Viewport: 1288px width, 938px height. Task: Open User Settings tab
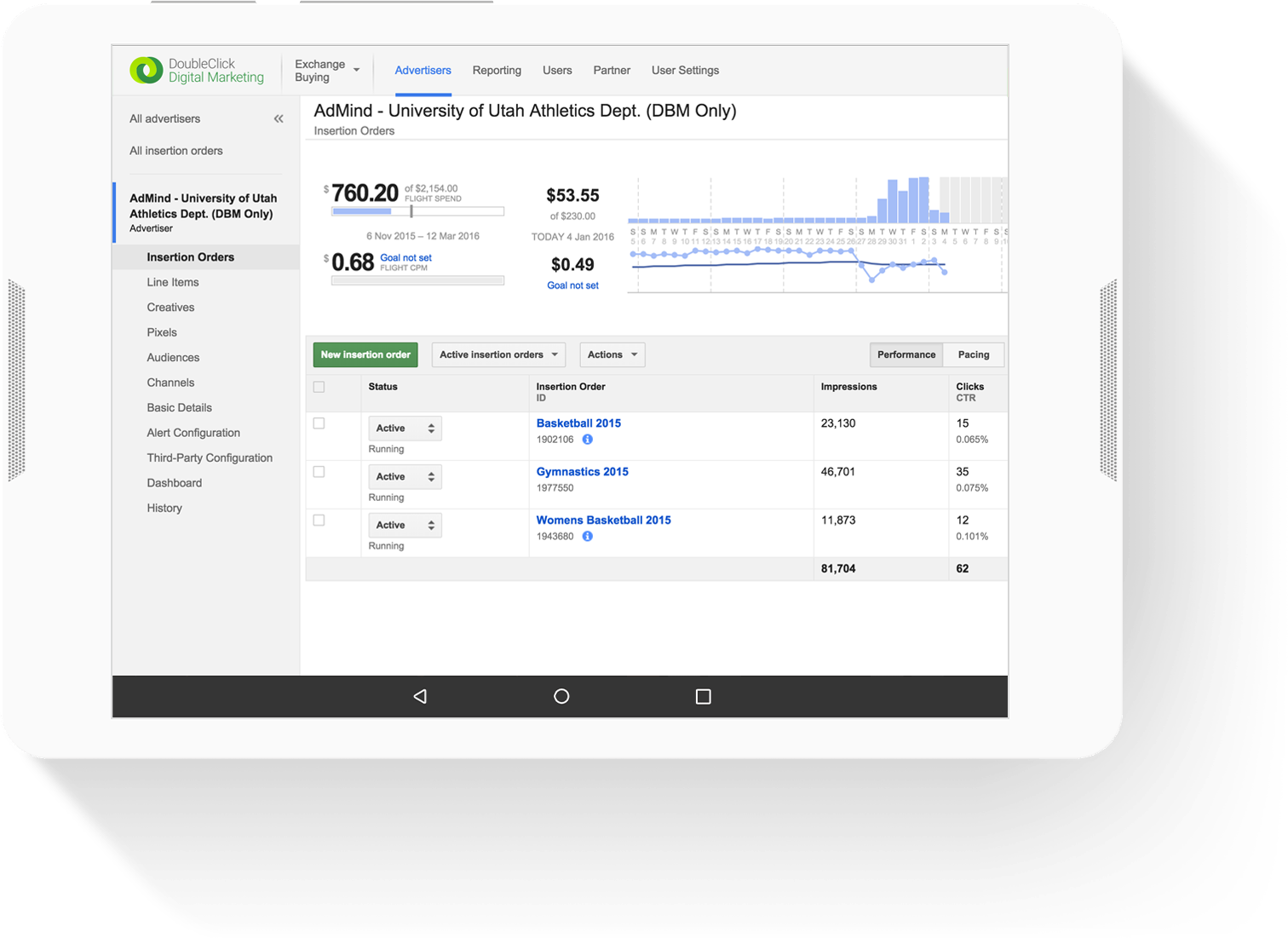pos(685,71)
